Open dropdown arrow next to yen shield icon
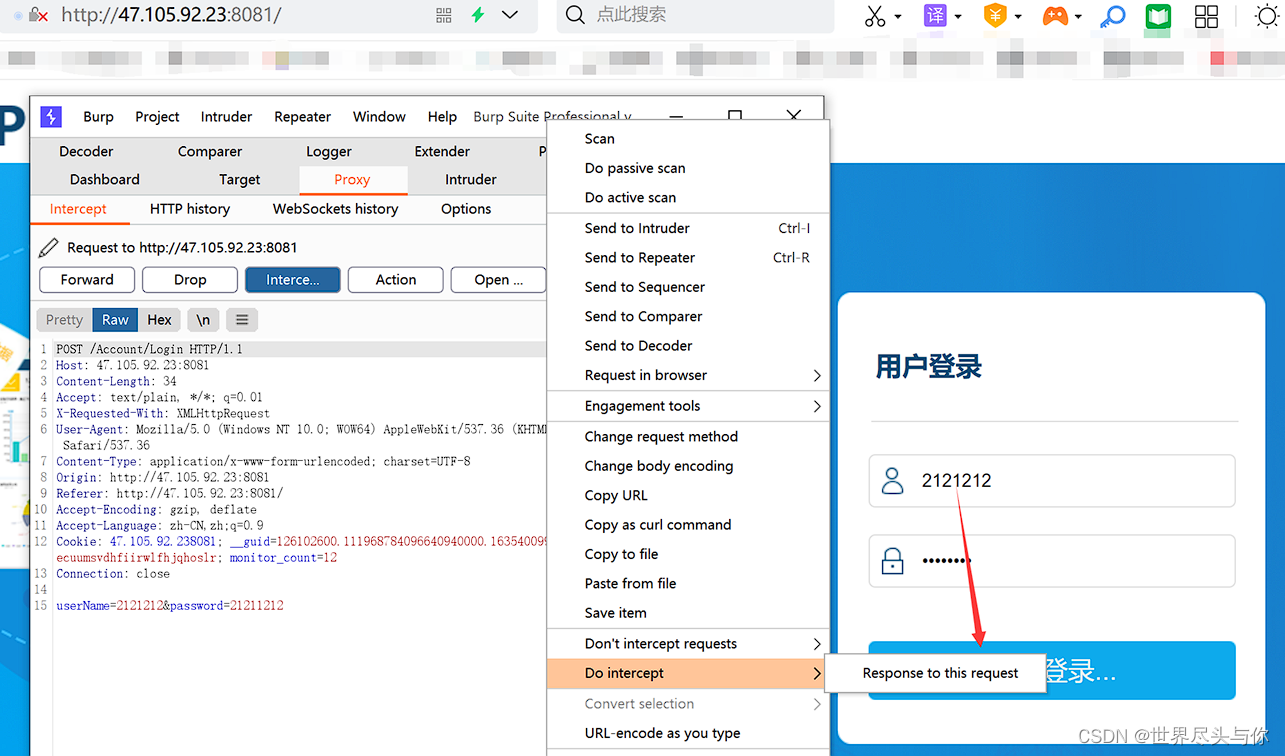The height and width of the screenshot is (756, 1285). [1018, 17]
